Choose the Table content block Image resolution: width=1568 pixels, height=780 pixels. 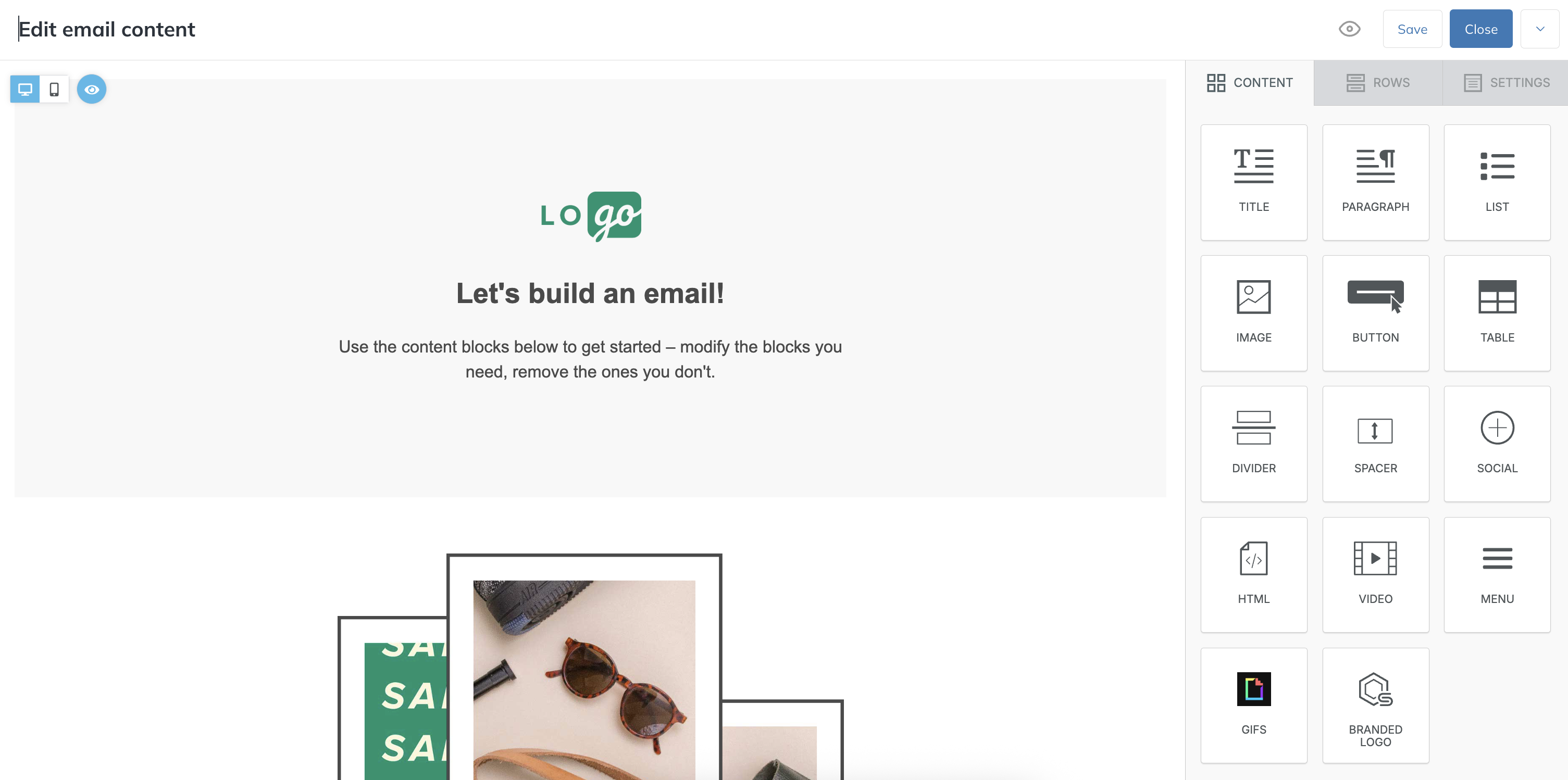(x=1497, y=313)
